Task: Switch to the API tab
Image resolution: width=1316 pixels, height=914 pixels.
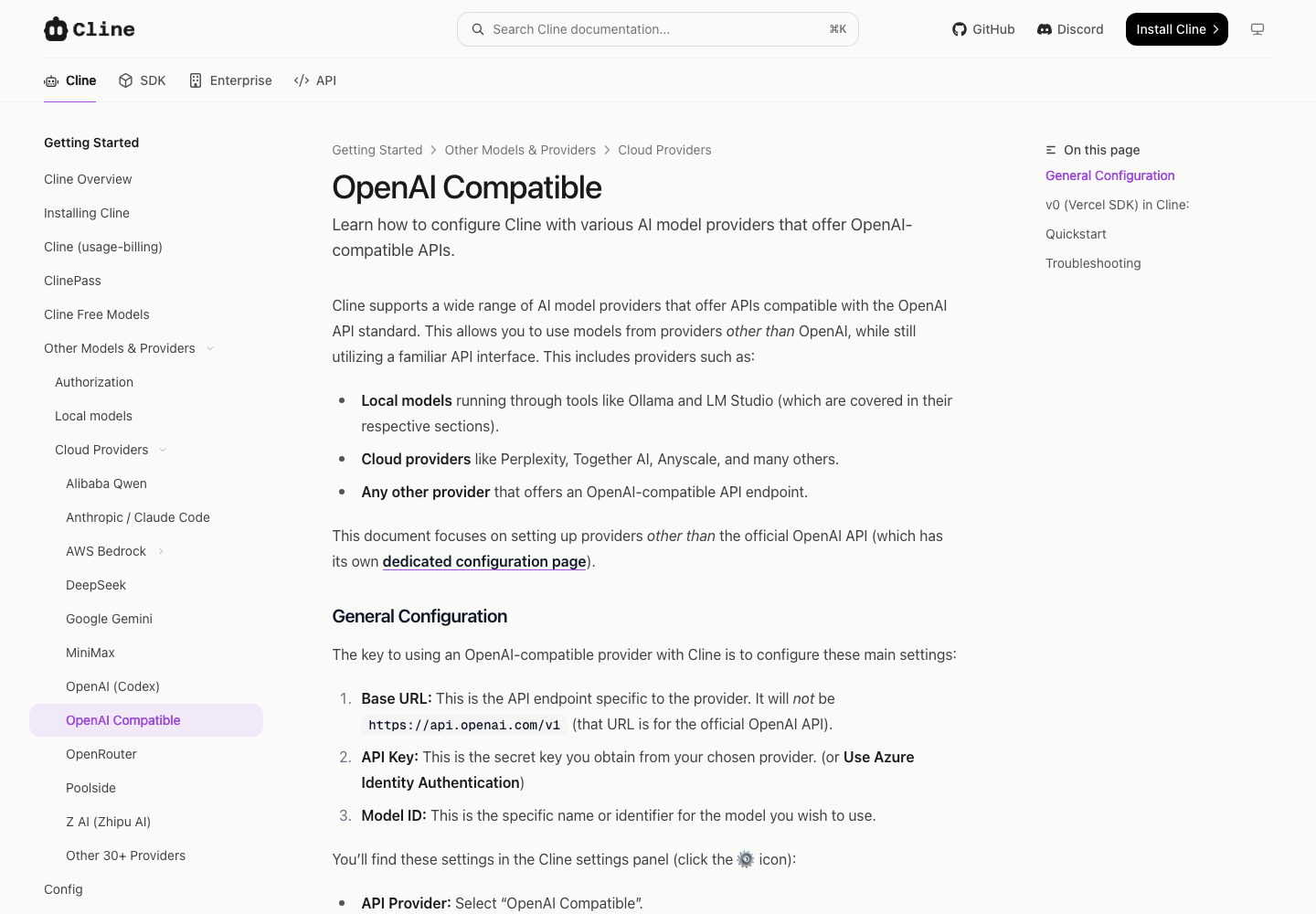Action: (x=315, y=80)
